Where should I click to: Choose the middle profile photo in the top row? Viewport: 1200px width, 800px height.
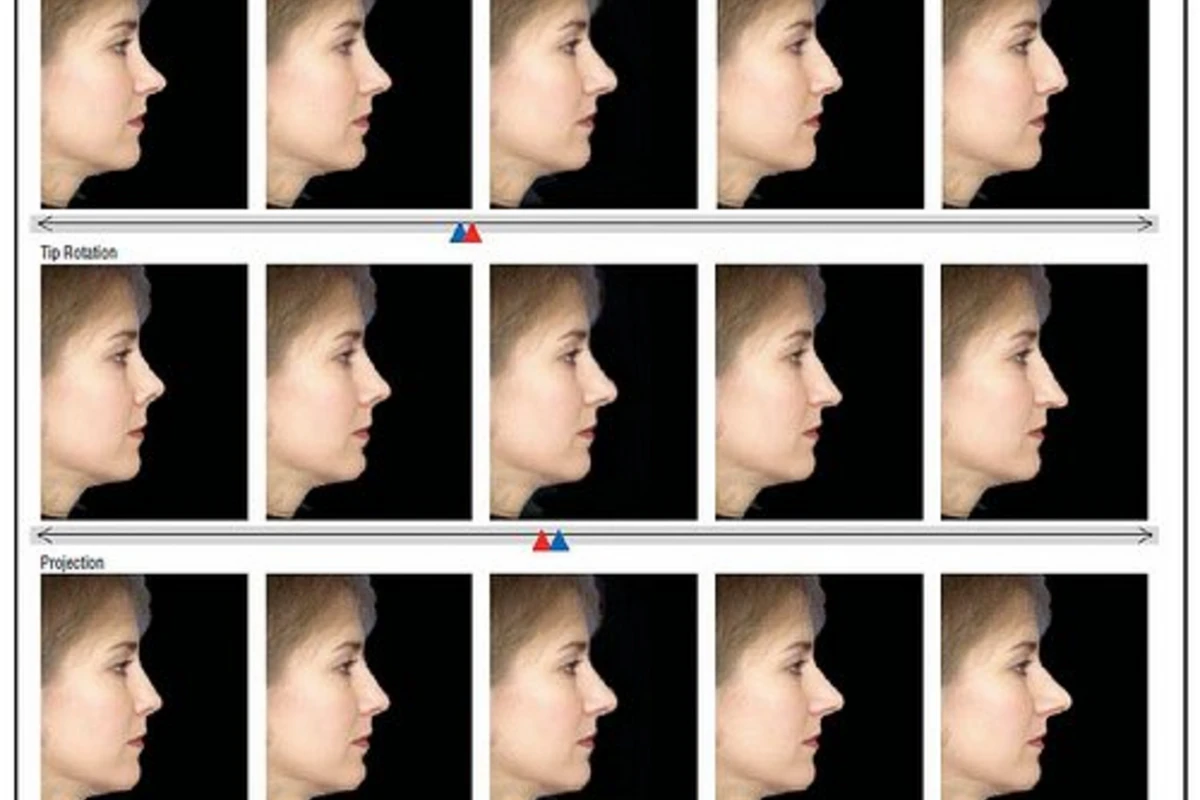click(594, 104)
